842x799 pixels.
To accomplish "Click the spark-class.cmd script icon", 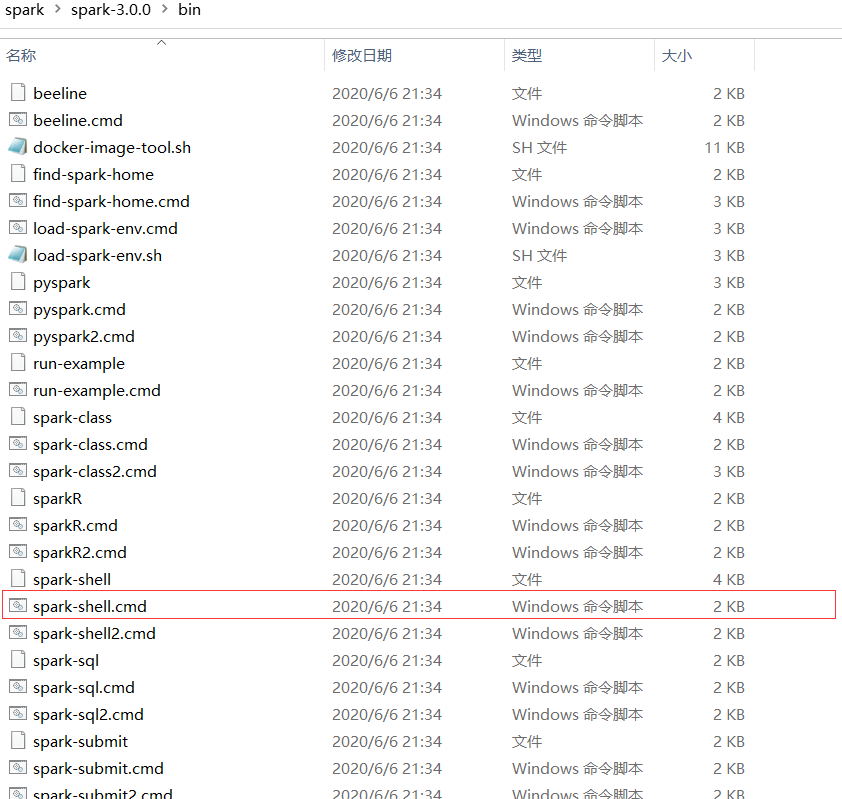I will tap(18, 443).
